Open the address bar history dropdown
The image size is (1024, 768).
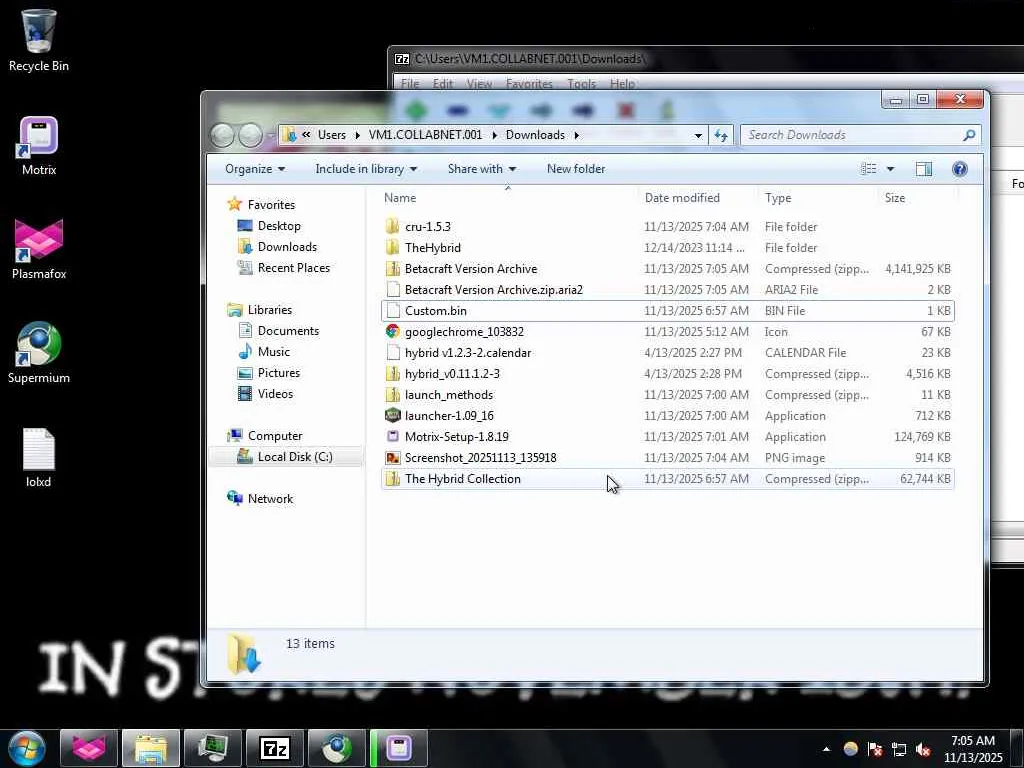698,135
